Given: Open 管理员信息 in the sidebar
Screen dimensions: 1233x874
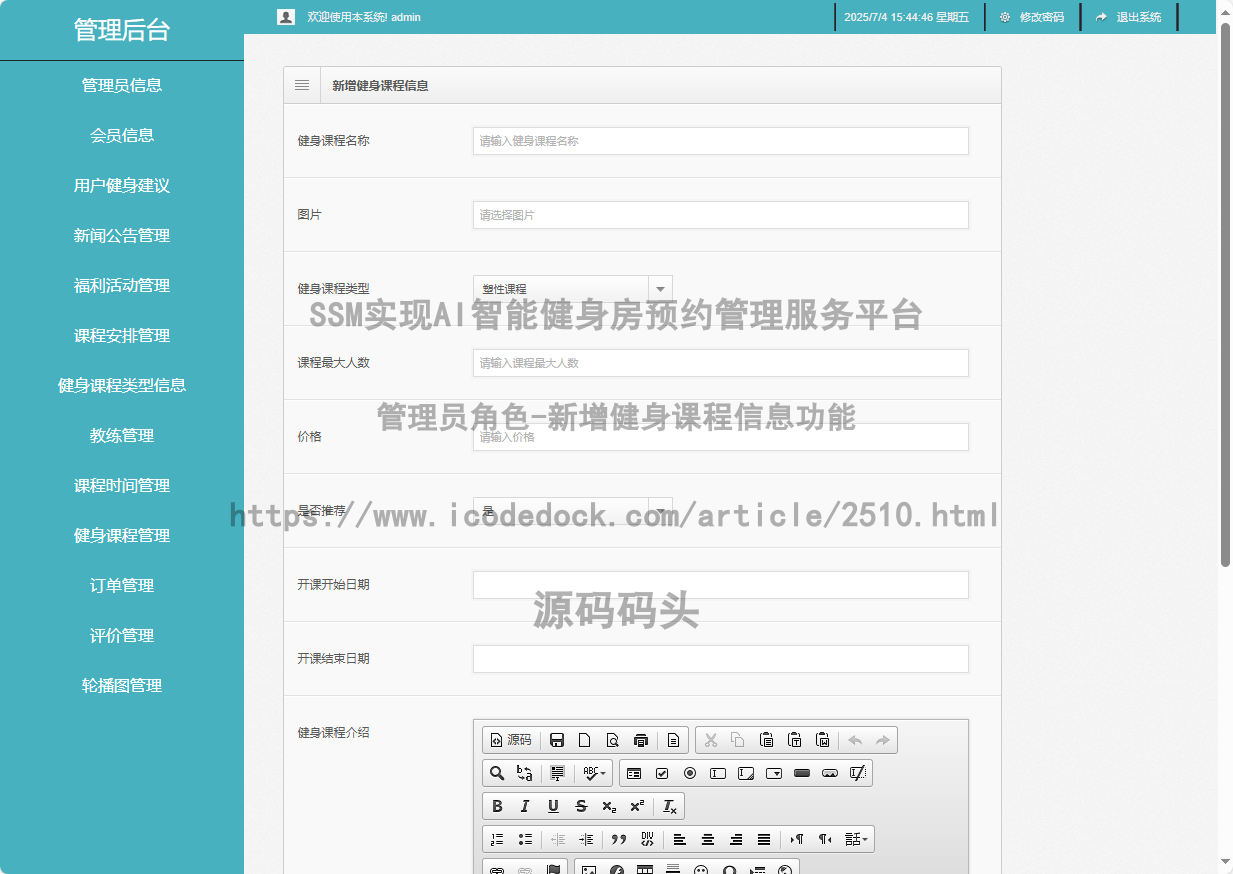Looking at the screenshot, I should point(122,85).
